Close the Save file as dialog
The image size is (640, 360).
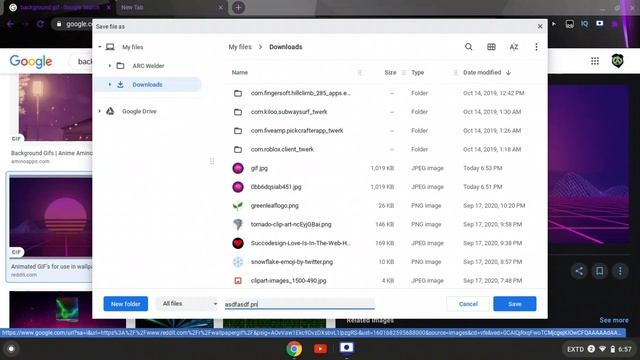click(540, 27)
